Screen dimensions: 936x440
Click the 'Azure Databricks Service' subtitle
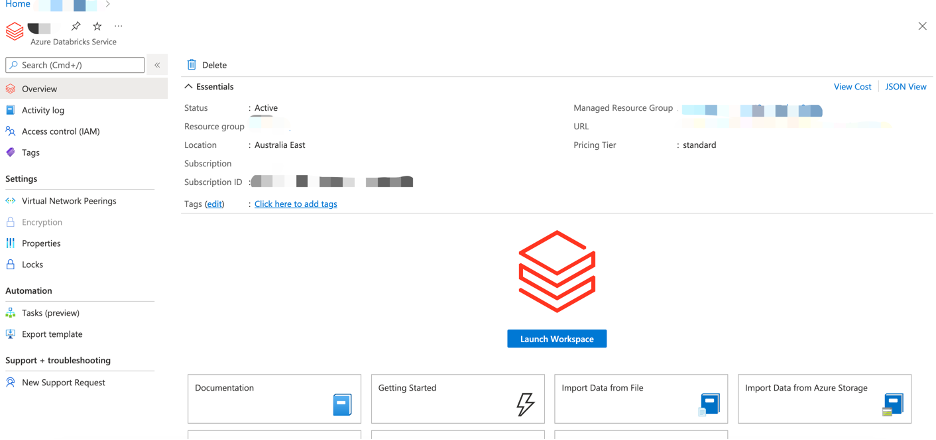73,42
